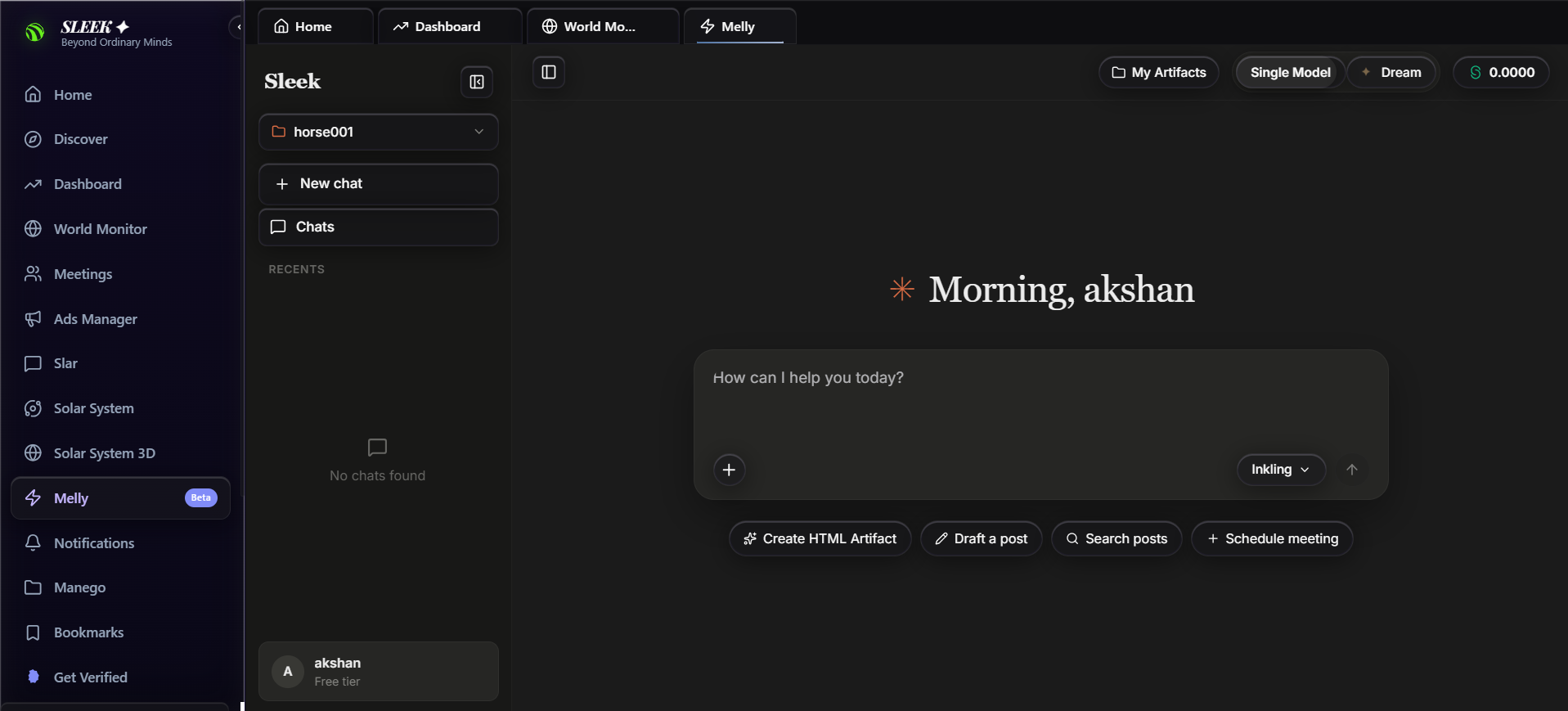Choose Draft a post suggestion

[x=982, y=538]
